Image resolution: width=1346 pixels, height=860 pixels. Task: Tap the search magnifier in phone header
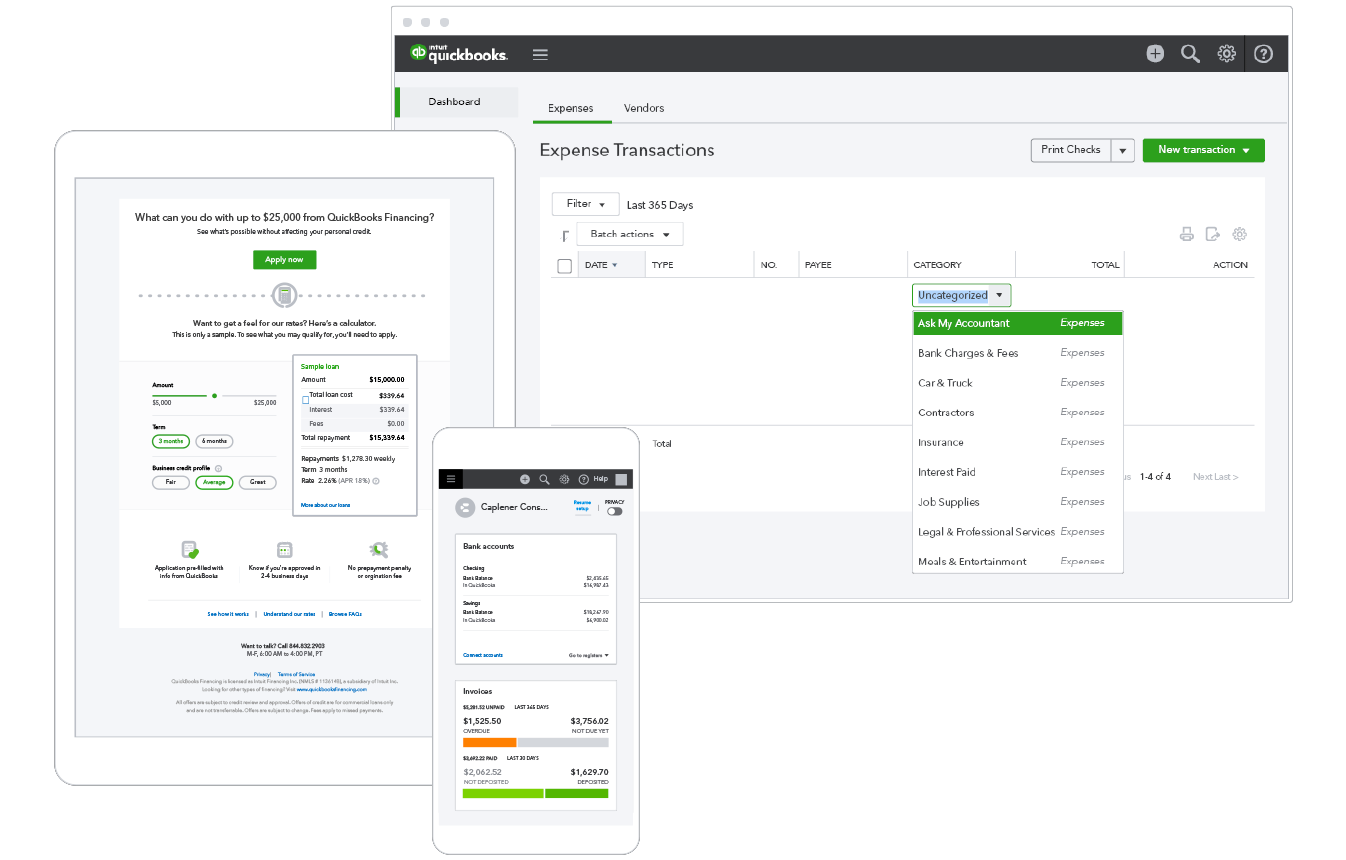[x=545, y=479]
